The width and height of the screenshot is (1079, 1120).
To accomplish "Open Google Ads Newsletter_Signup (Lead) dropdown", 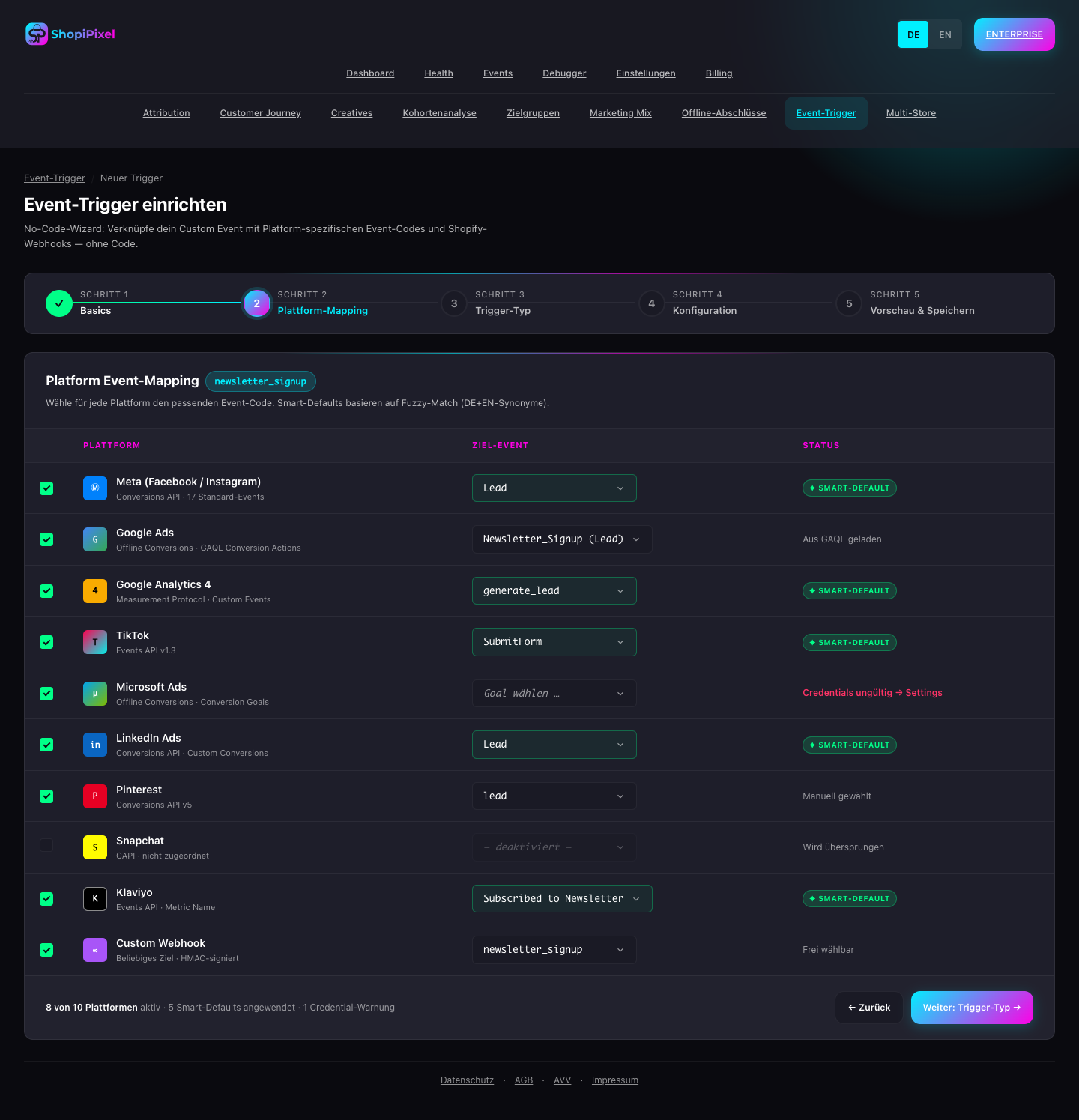I will click(x=562, y=539).
